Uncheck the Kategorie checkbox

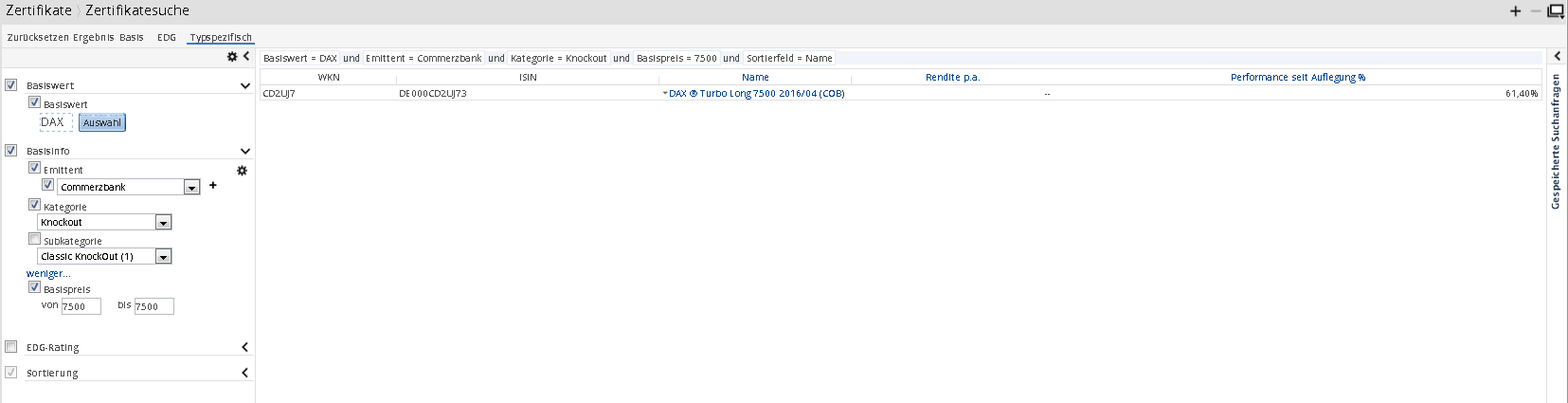[x=34, y=205]
